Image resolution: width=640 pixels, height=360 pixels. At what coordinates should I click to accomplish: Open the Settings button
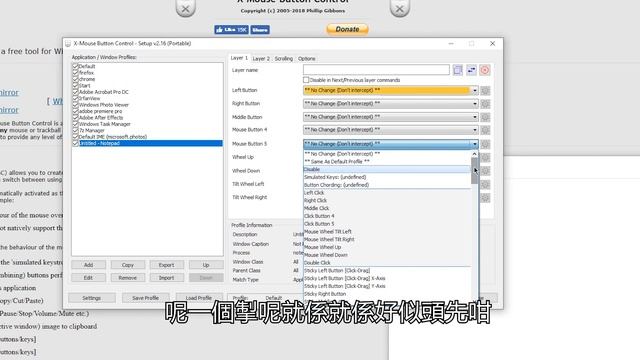(x=92, y=298)
